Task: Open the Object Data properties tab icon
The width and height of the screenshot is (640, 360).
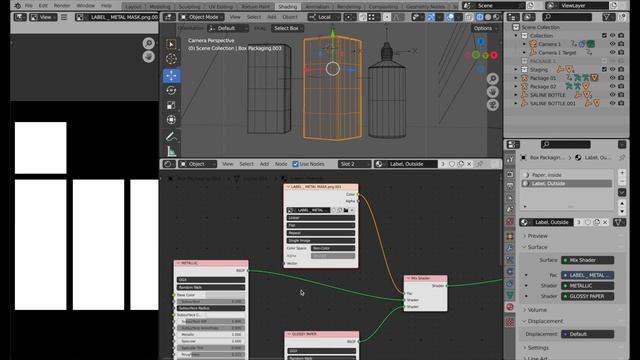Action: point(510,295)
